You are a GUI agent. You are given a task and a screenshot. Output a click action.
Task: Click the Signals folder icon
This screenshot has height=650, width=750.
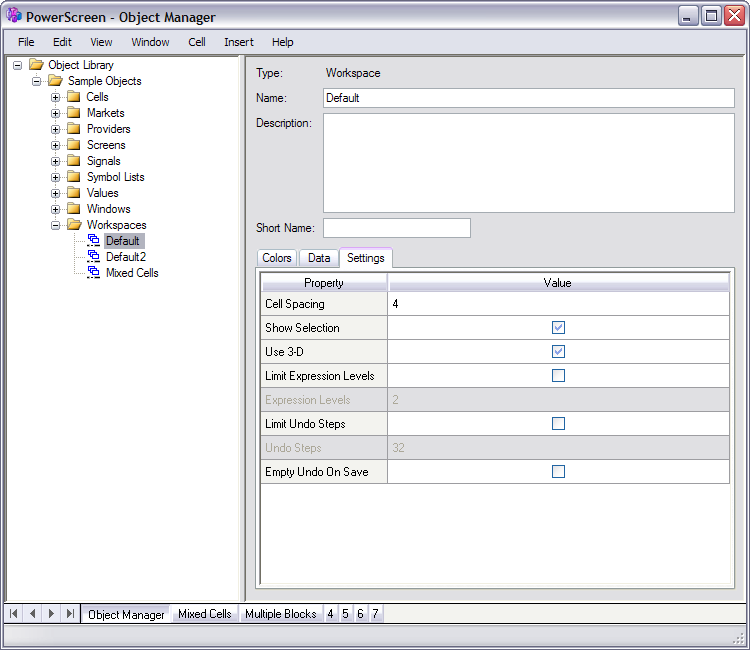pyautogui.click(x=73, y=161)
